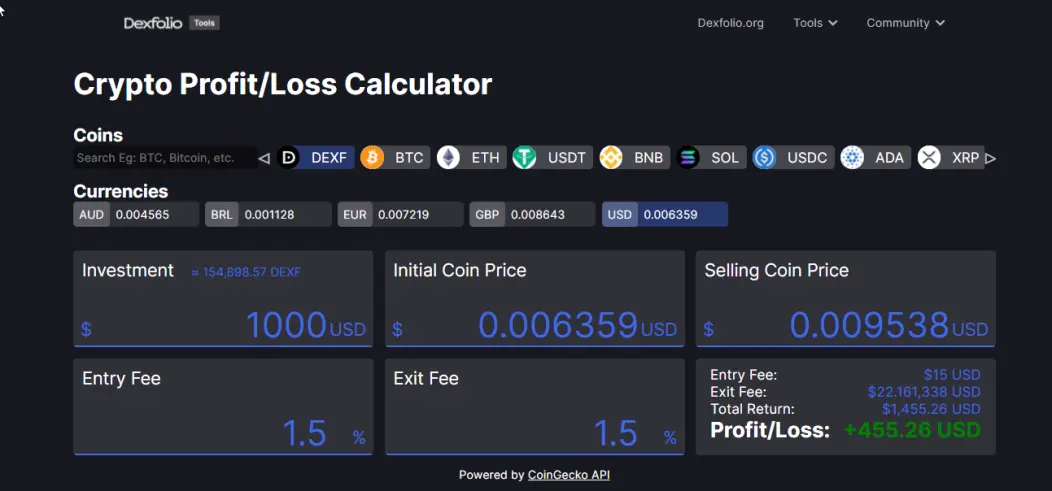Click the Tools badge next to logo
Image resolution: width=1052 pixels, height=491 pixels.
pyautogui.click(x=205, y=23)
